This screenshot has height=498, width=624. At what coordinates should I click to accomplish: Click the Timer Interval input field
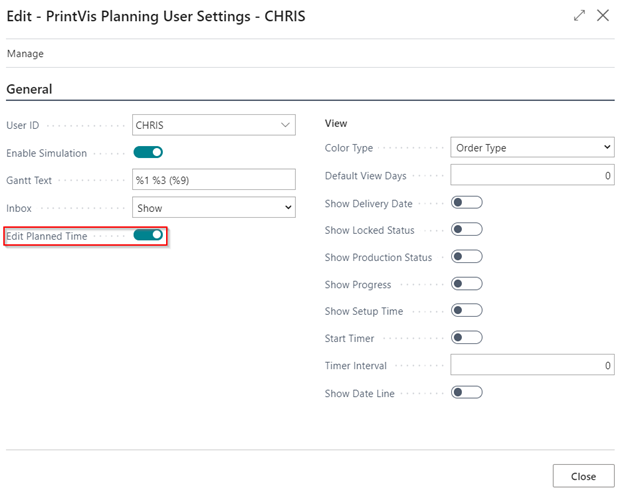(532, 365)
